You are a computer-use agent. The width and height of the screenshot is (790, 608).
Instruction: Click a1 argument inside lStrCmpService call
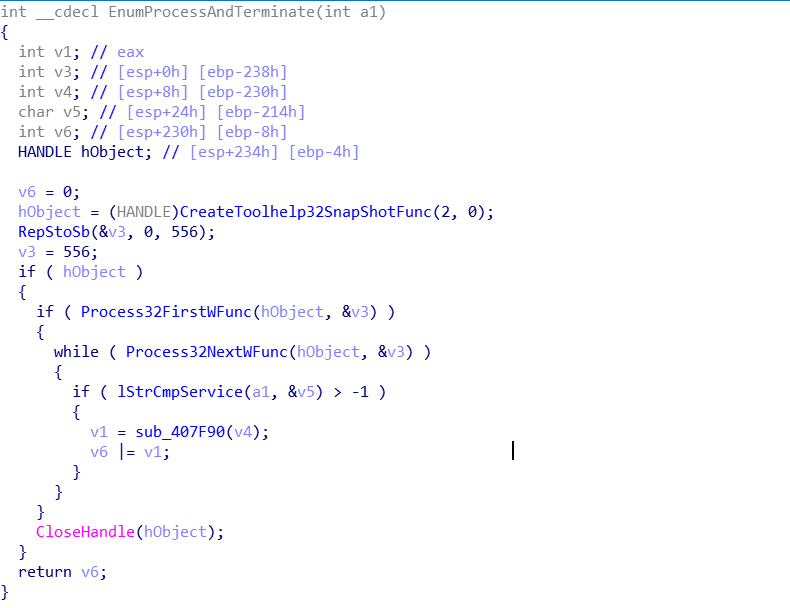click(x=260, y=392)
